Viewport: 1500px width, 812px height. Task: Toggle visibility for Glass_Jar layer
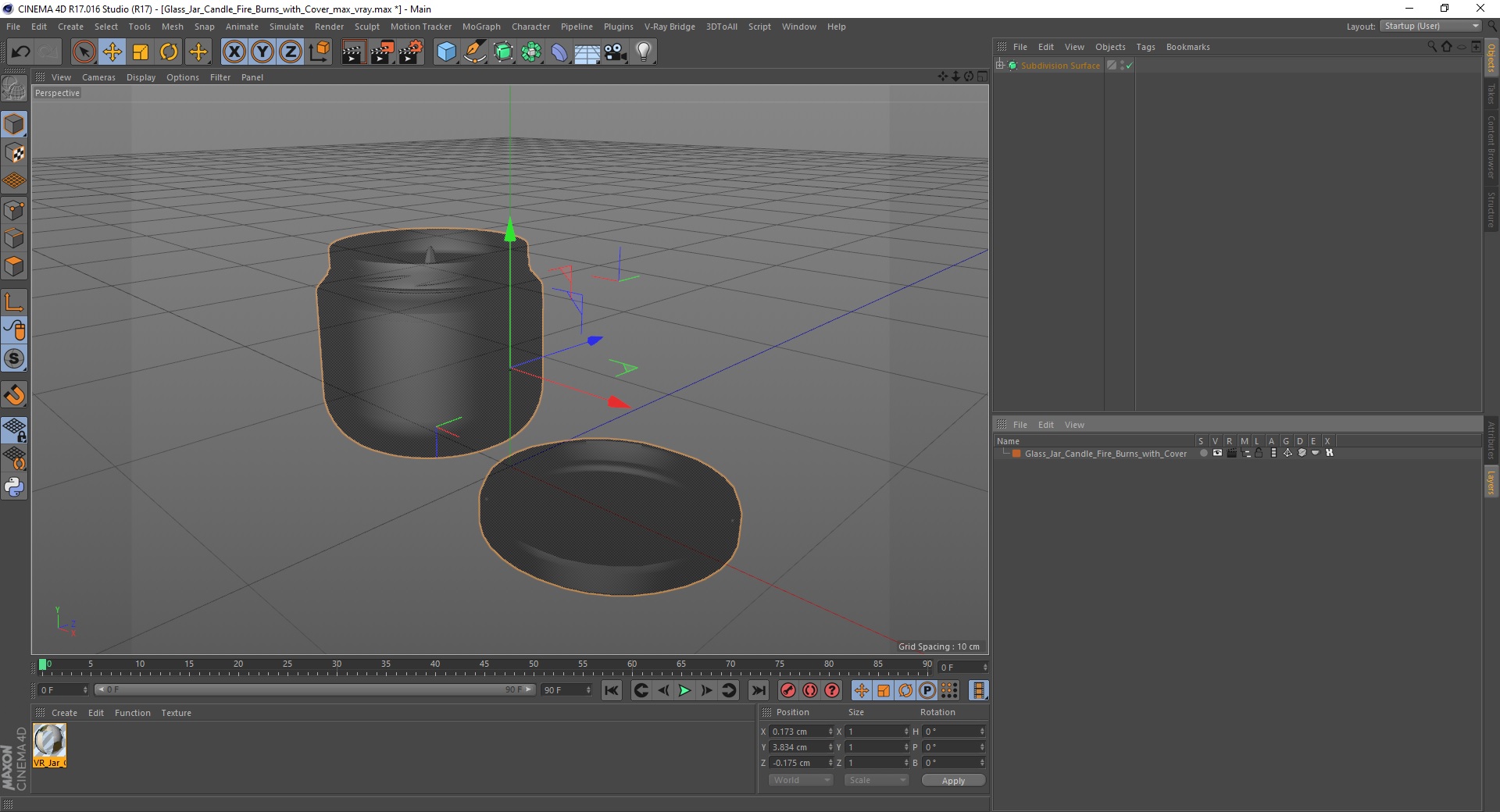1217,453
